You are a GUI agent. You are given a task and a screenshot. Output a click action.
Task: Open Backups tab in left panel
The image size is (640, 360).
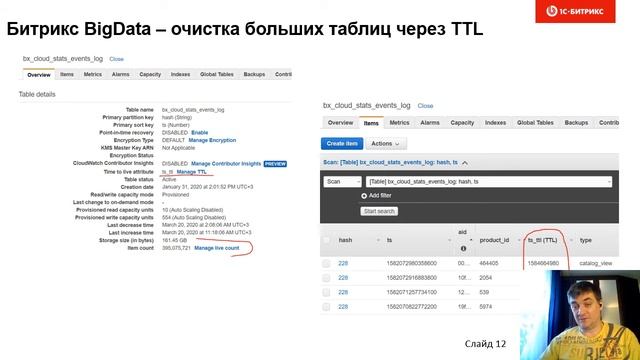(x=254, y=74)
